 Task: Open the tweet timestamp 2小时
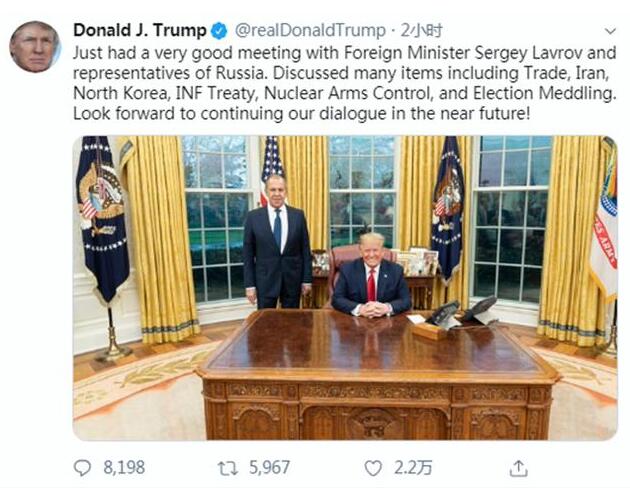click(421, 31)
